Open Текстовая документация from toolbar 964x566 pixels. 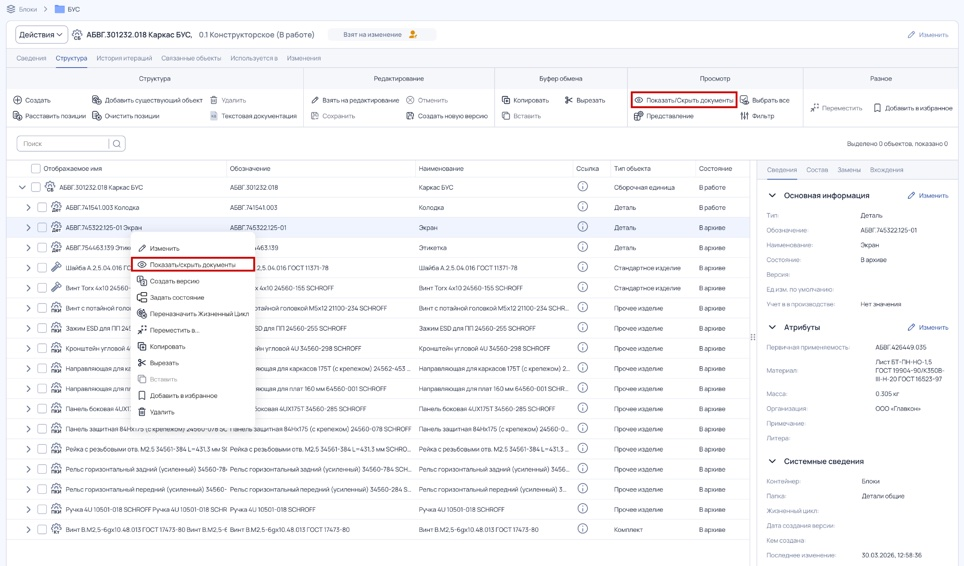pyautogui.click(x=253, y=116)
